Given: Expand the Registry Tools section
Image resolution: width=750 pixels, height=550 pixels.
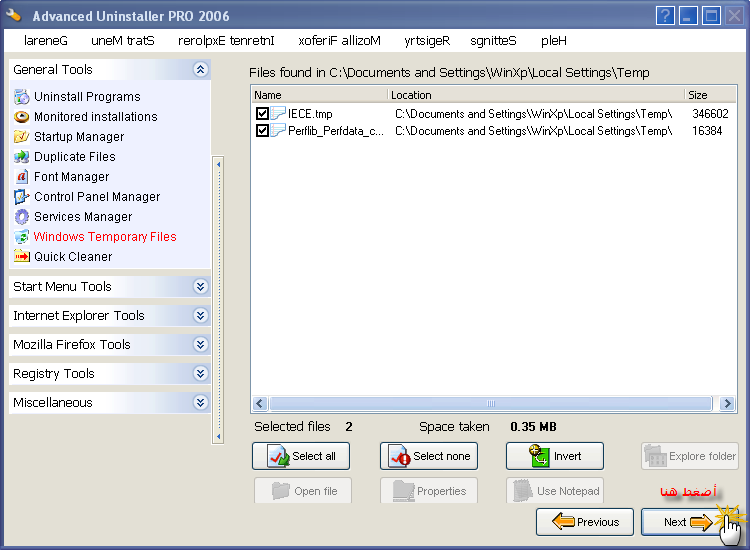Looking at the screenshot, I should tap(200, 374).
